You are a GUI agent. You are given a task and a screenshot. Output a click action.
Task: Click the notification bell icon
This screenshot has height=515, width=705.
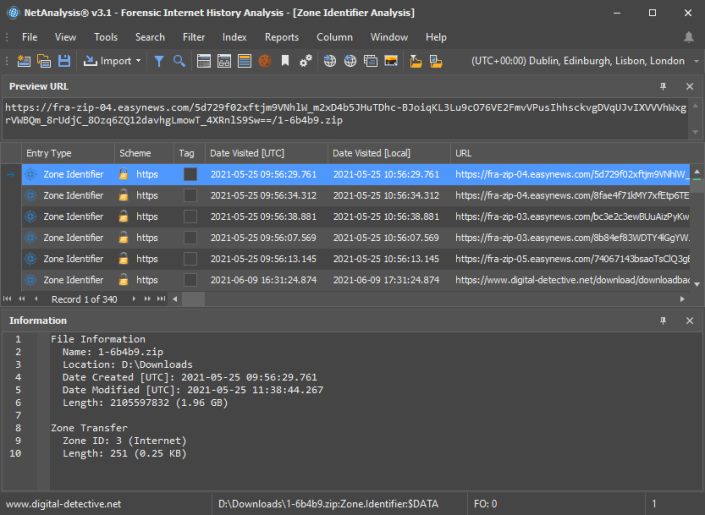point(688,37)
